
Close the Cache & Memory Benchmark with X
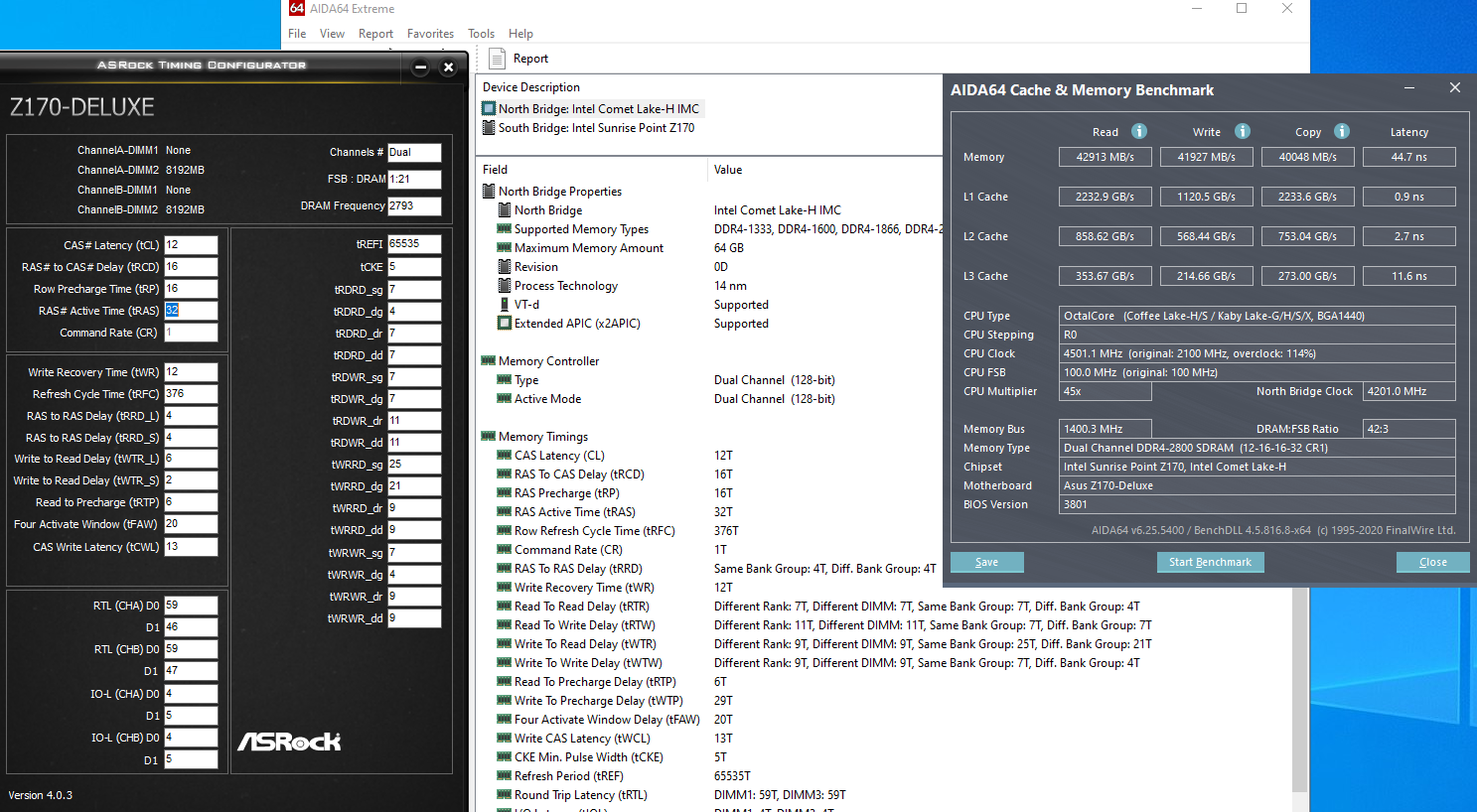click(1455, 88)
